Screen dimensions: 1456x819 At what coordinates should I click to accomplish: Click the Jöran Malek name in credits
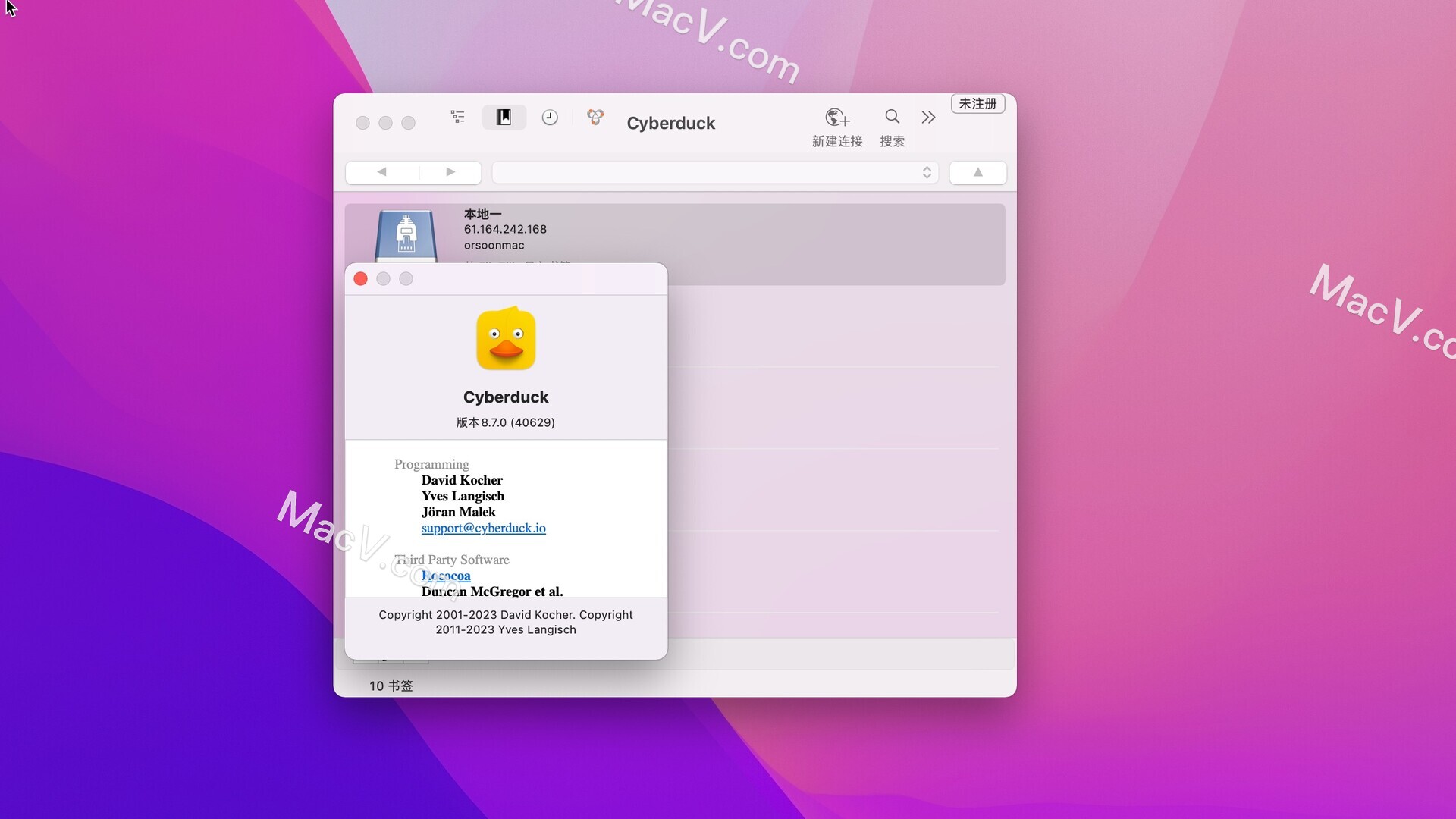pos(459,512)
